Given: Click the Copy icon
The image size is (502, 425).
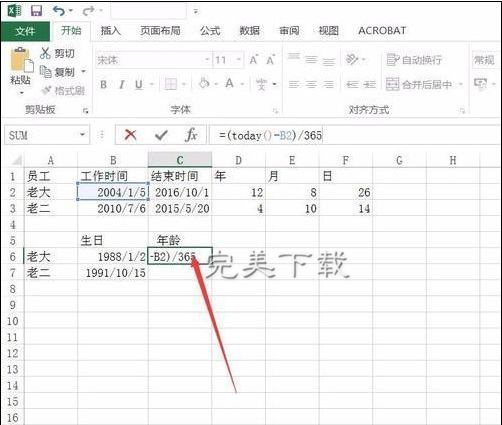Looking at the screenshot, I should pos(45,71).
